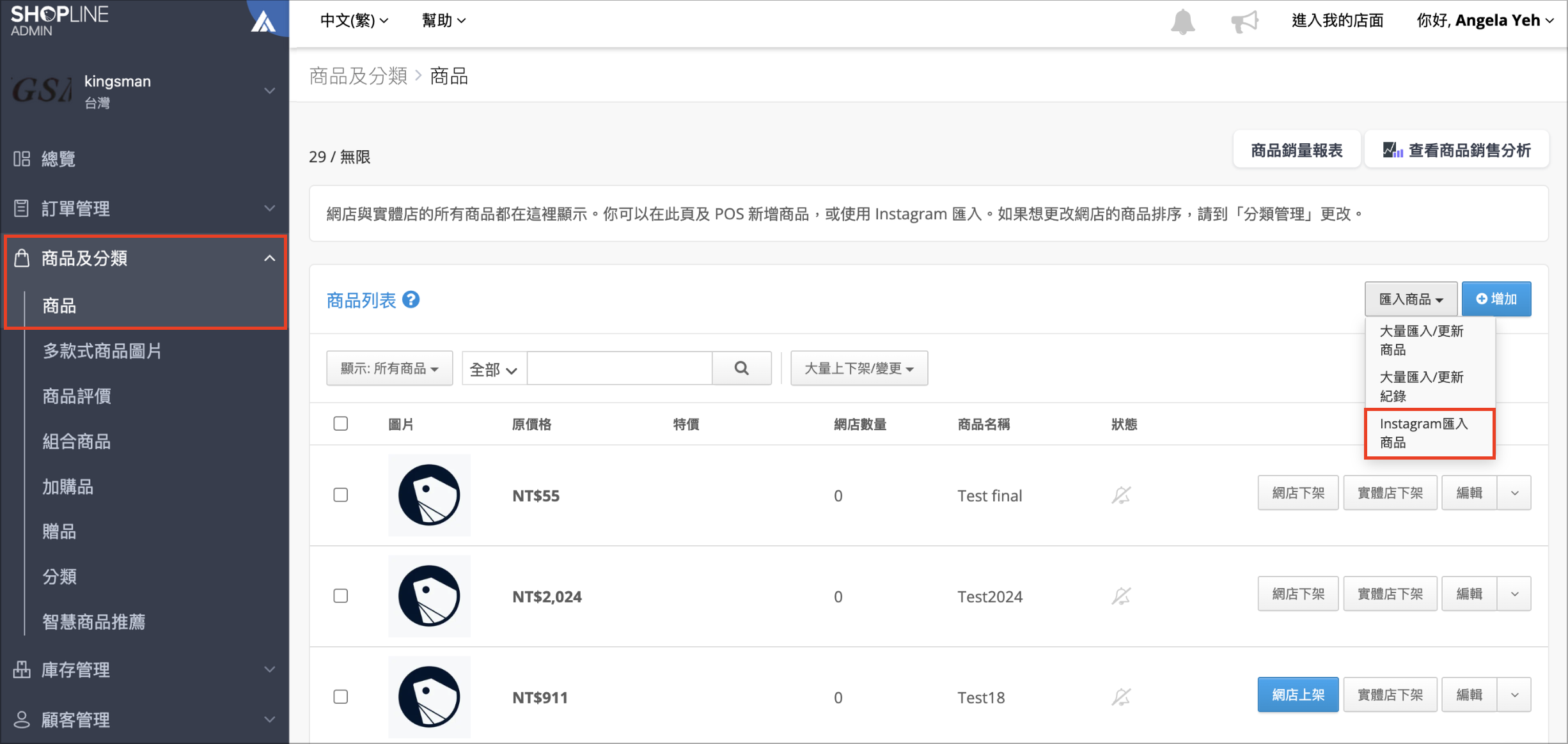Click the 商品及分類 breadcrumb link
1568x744 pixels.
click(x=358, y=76)
